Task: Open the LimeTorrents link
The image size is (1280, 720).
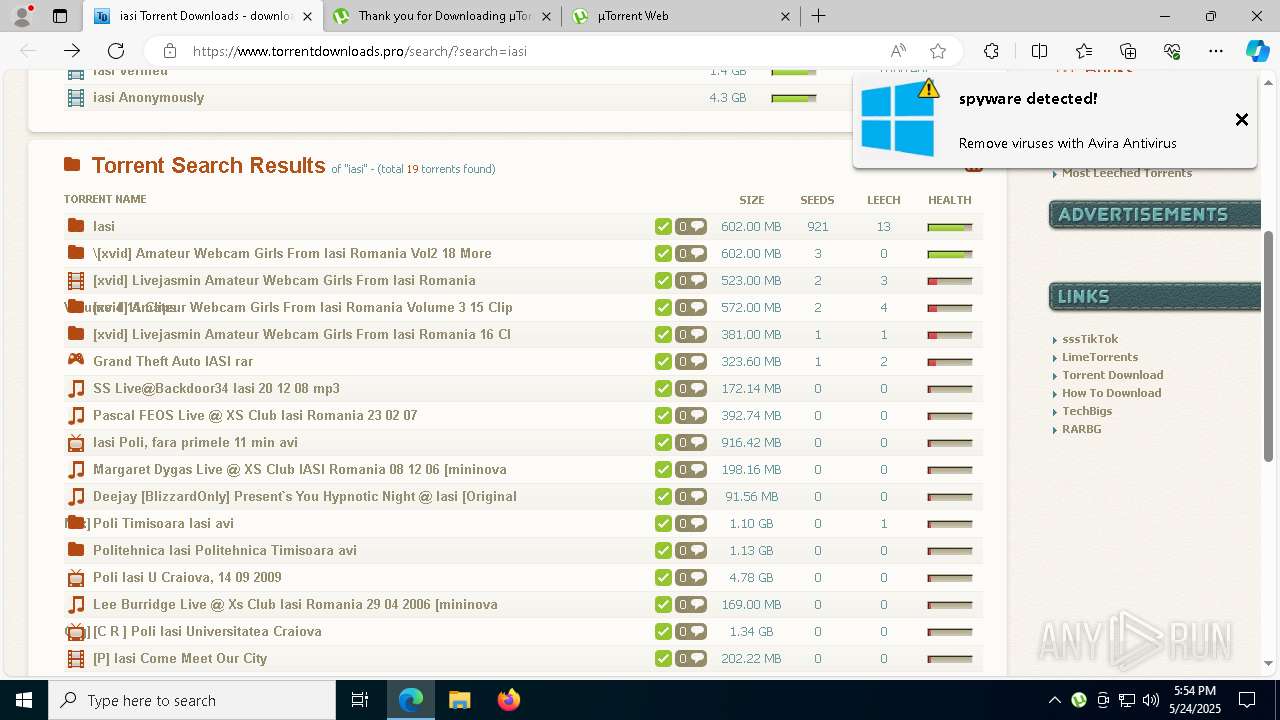Action: pyautogui.click(x=1100, y=357)
